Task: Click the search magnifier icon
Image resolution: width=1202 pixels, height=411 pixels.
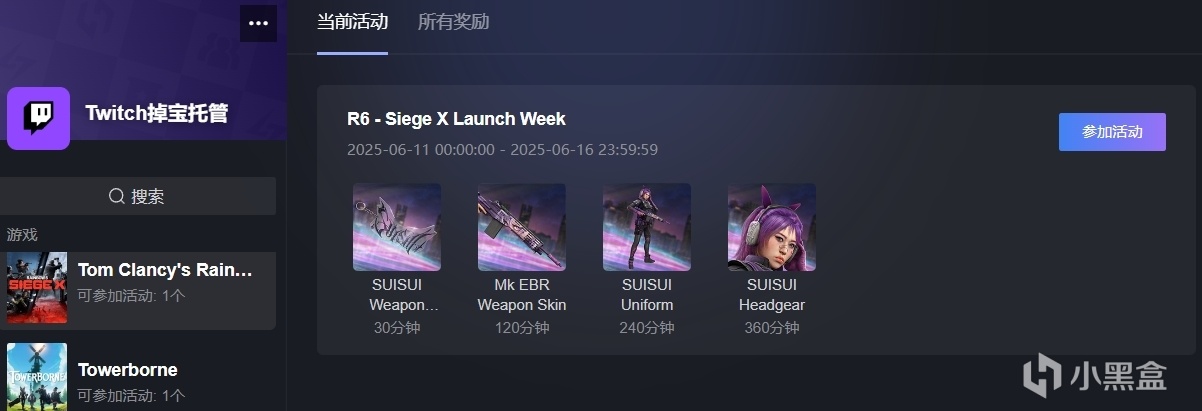Action: (117, 196)
